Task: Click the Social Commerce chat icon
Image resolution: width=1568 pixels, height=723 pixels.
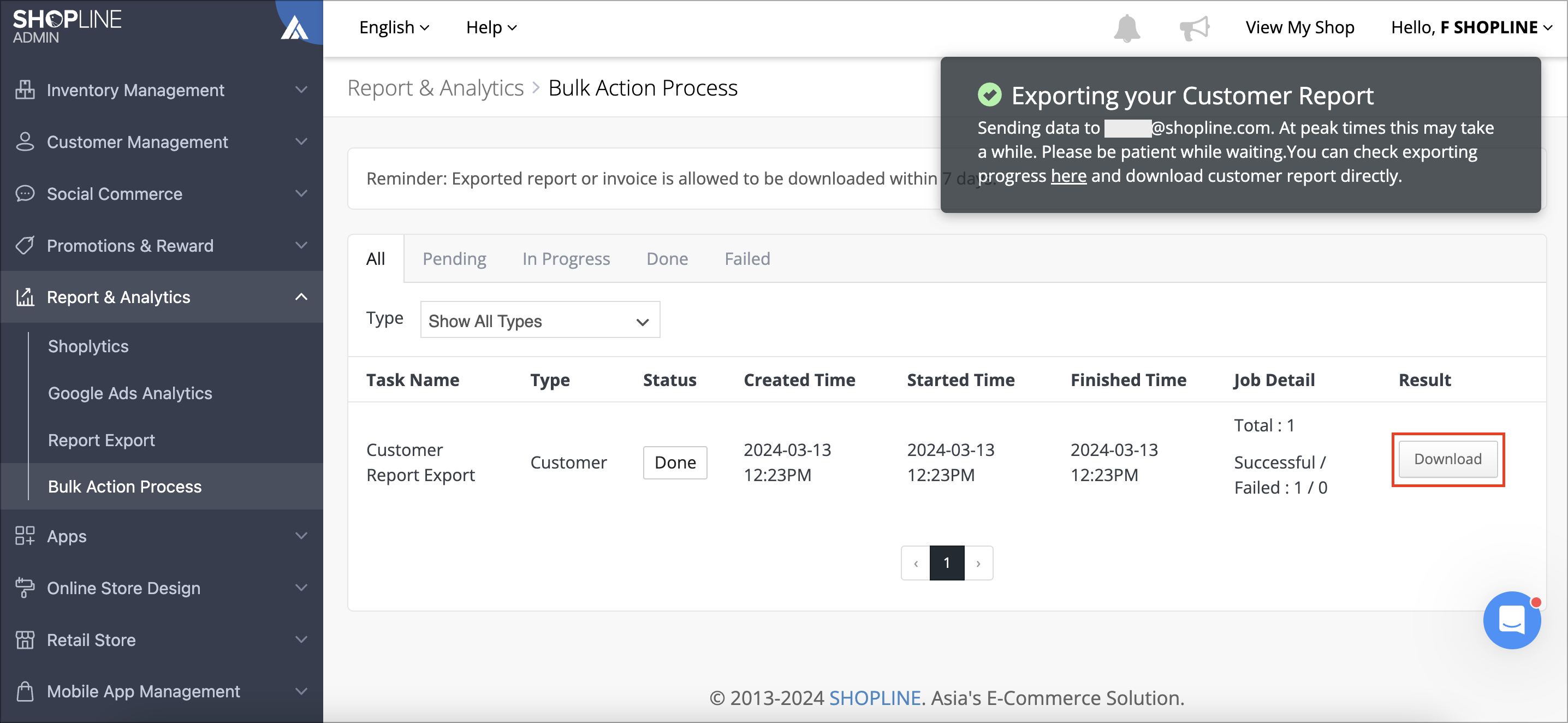Action: pyautogui.click(x=25, y=193)
